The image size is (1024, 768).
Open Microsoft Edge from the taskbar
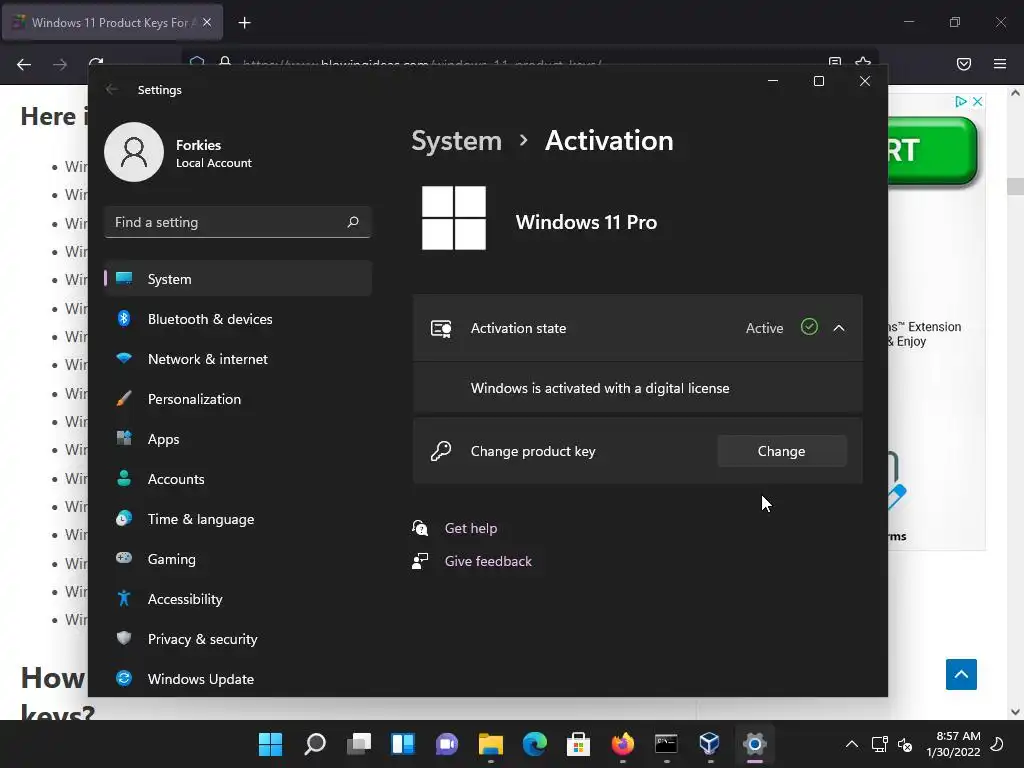(534, 744)
